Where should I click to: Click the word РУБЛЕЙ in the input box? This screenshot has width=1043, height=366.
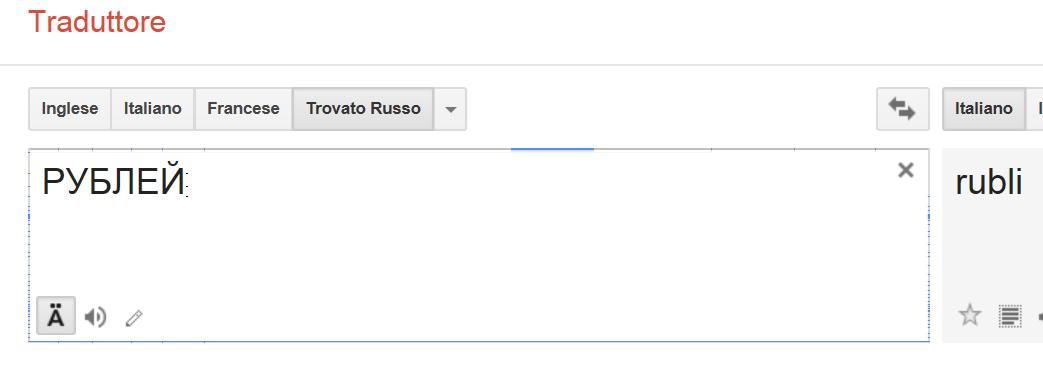coord(113,182)
